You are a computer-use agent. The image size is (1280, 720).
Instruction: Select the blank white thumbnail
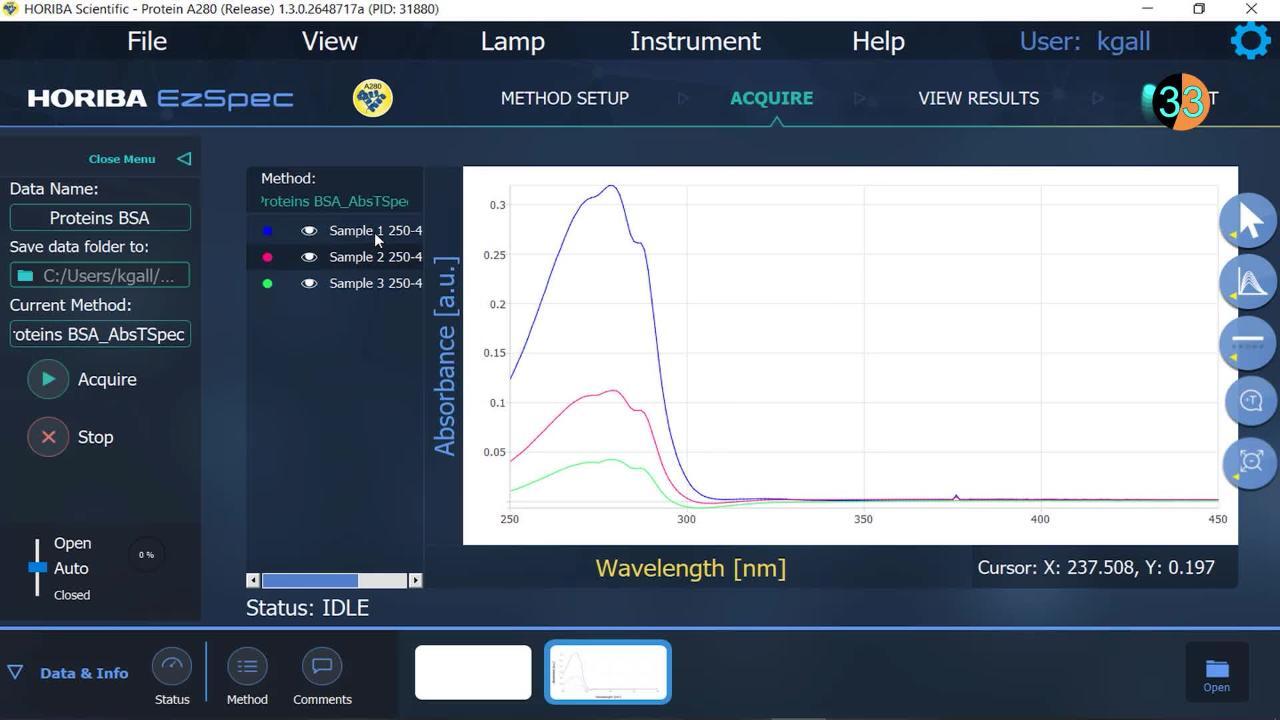(x=473, y=672)
